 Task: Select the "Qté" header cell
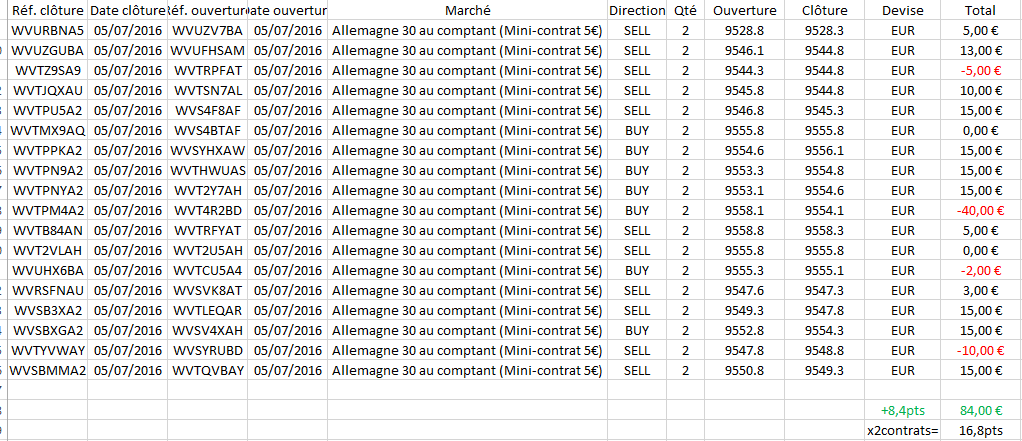coord(685,10)
